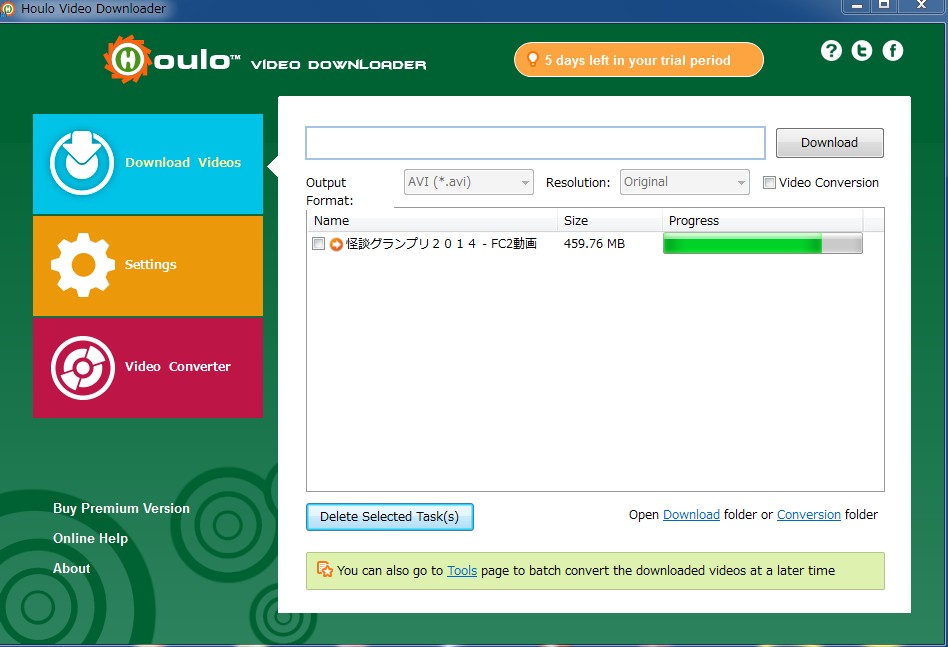Open the About link
This screenshot has width=948, height=647.
(71, 568)
